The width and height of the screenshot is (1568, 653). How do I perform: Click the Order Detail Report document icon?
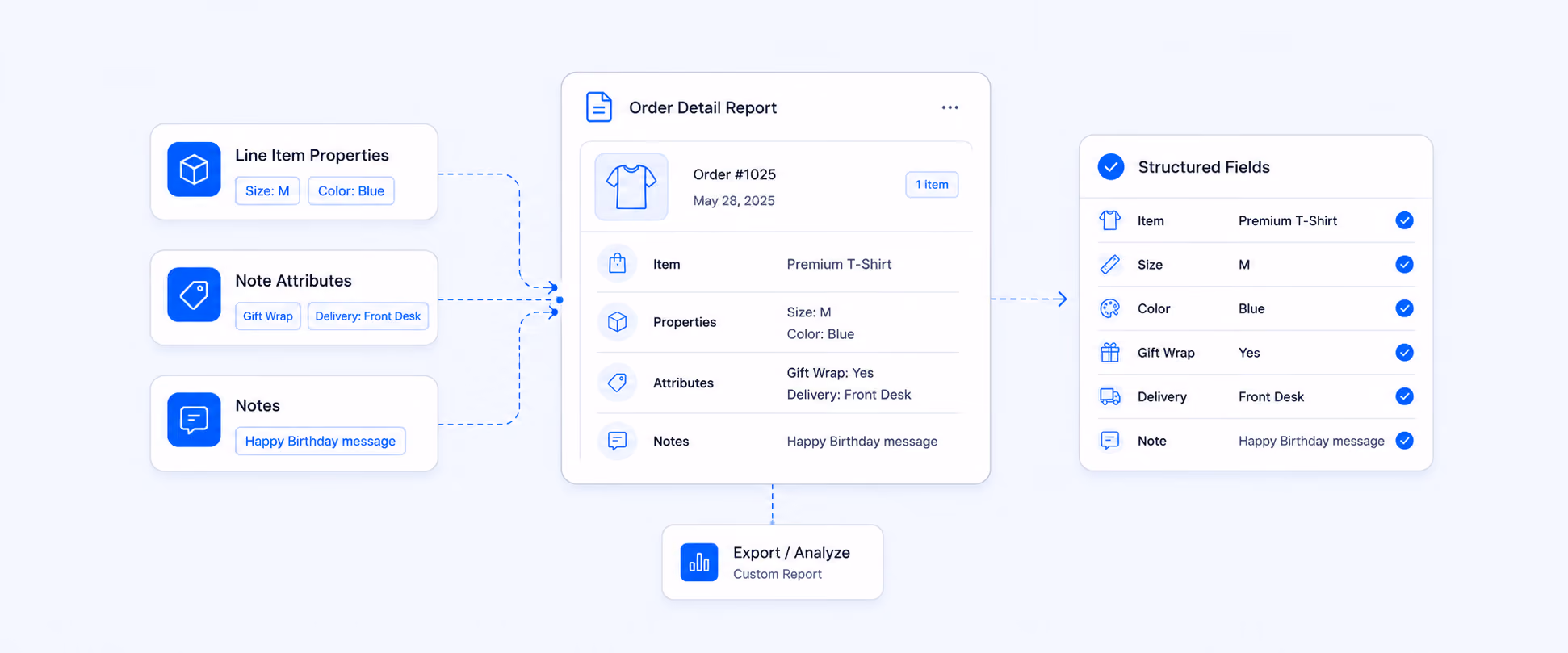pyautogui.click(x=599, y=107)
